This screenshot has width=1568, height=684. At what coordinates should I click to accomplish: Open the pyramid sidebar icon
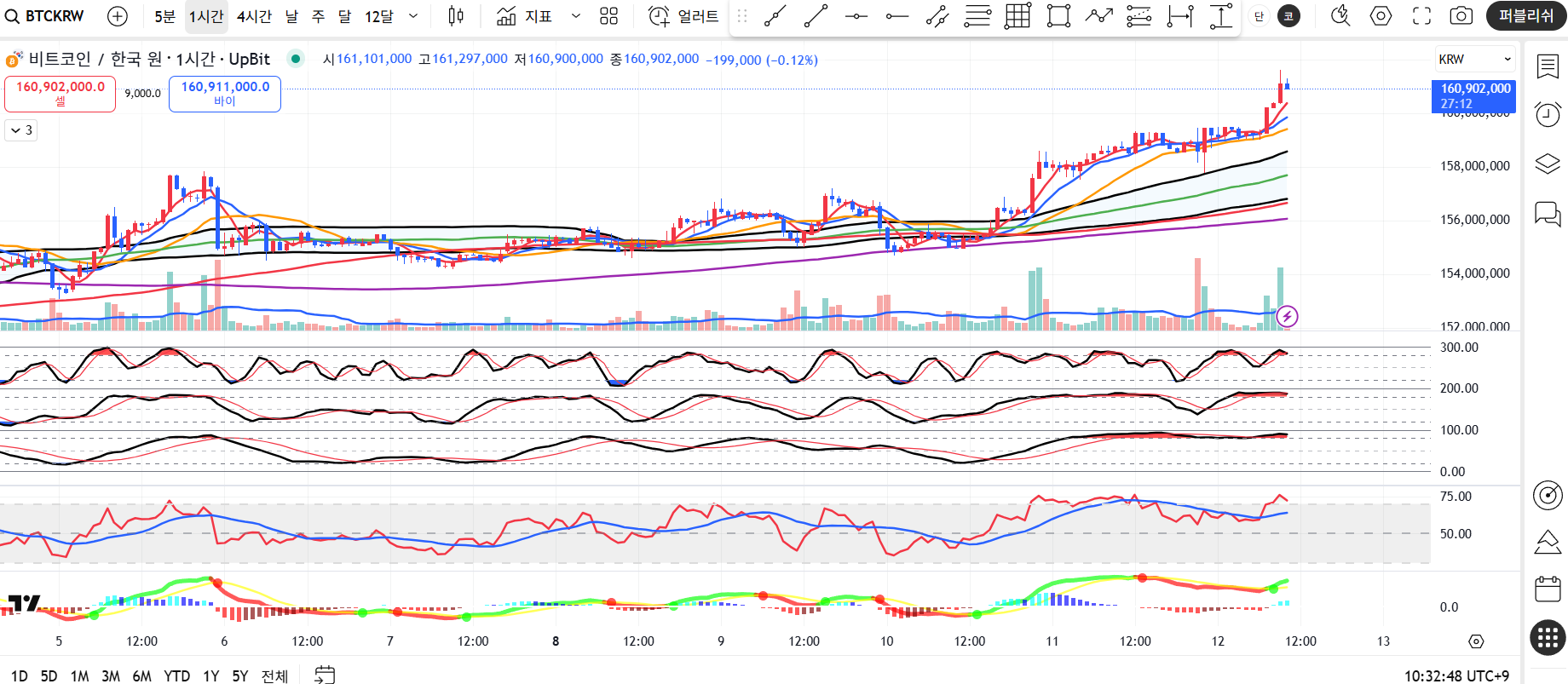pyautogui.click(x=1548, y=542)
